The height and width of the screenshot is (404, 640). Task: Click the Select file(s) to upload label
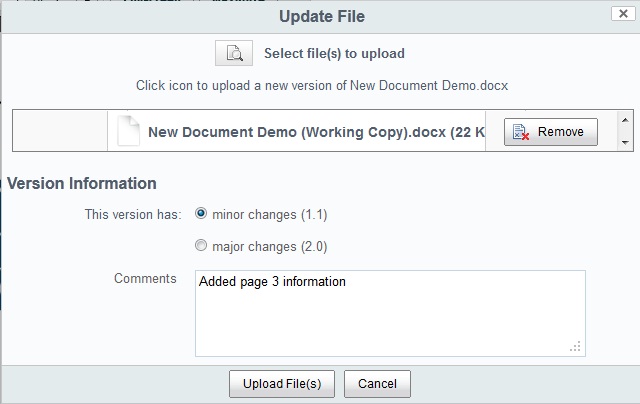click(334, 53)
